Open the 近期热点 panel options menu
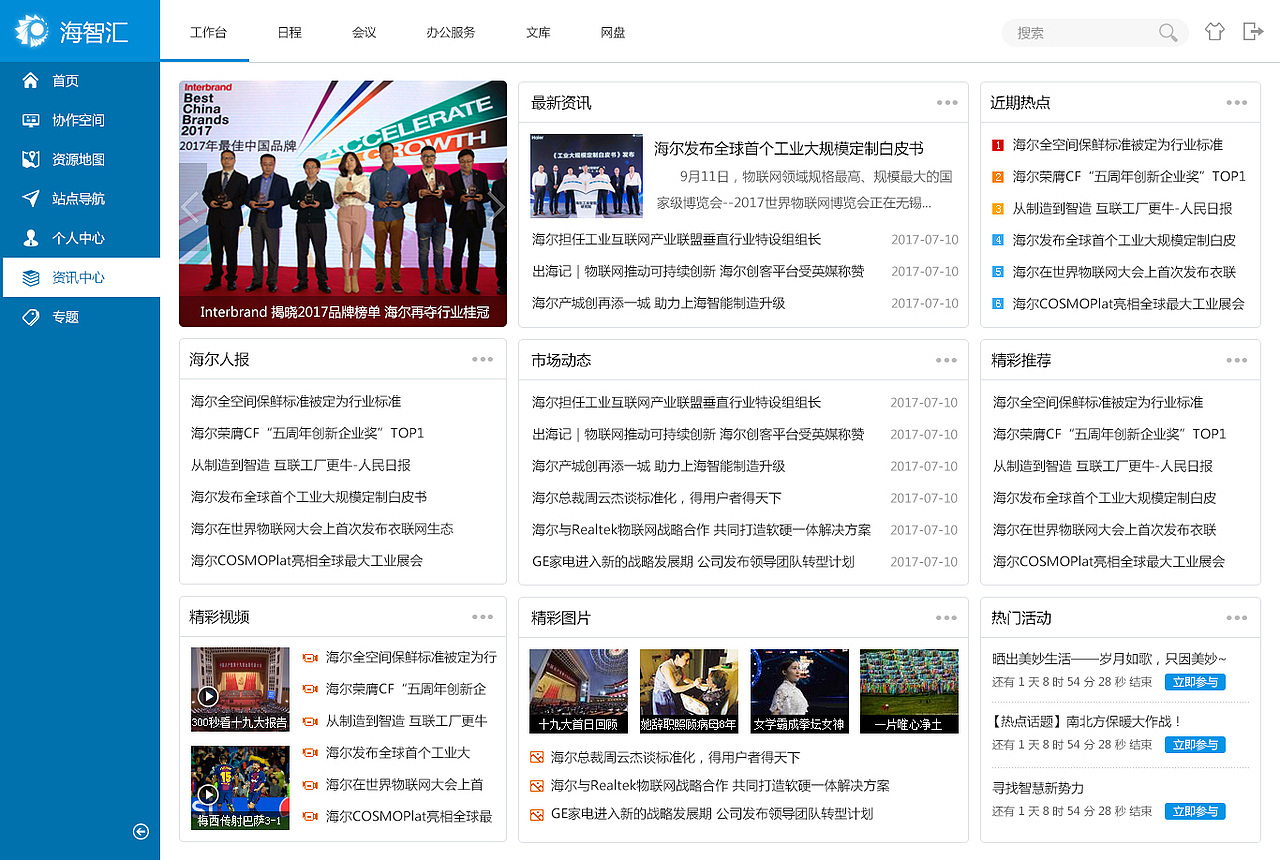The image size is (1280, 860). coord(1237,102)
